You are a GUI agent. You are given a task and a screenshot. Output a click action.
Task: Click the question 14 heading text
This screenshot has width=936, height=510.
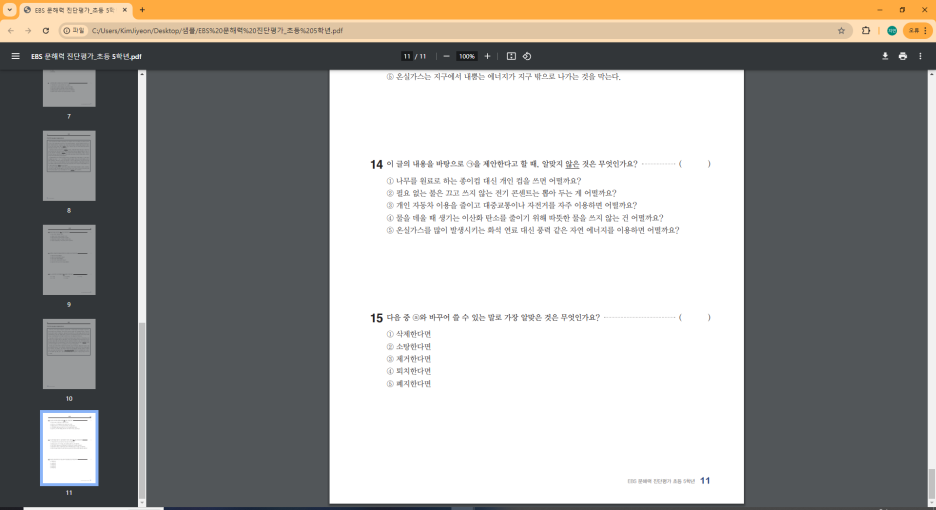512,164
